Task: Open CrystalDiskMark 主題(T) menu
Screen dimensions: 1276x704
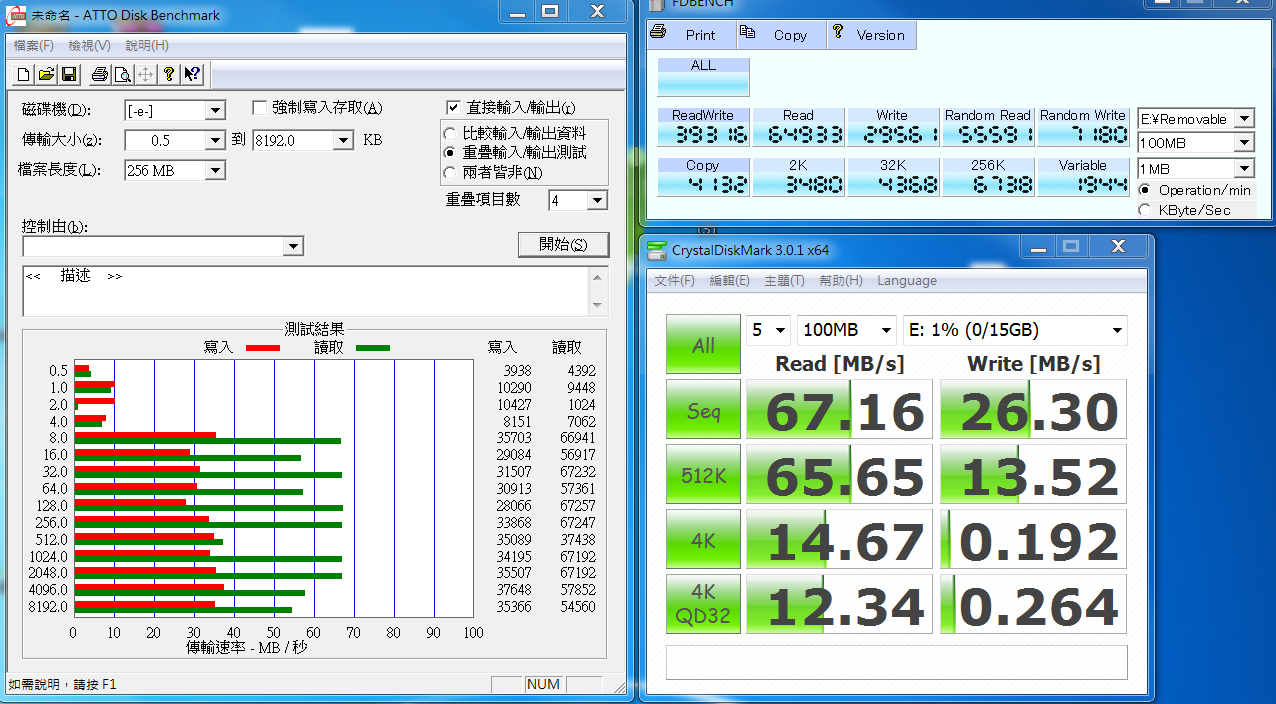Action: coord(785,281)
